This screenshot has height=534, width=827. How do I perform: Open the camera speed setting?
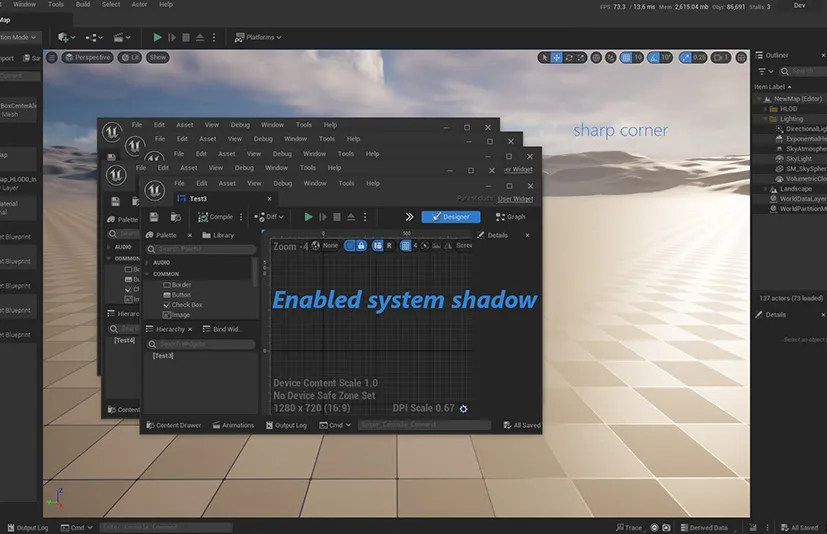point(720,58)
